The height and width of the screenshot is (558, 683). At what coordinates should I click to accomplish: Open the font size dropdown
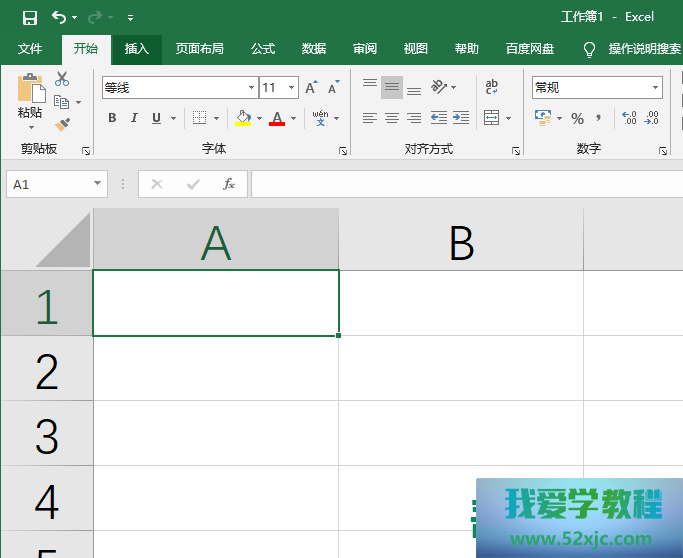tap(291, 88)
